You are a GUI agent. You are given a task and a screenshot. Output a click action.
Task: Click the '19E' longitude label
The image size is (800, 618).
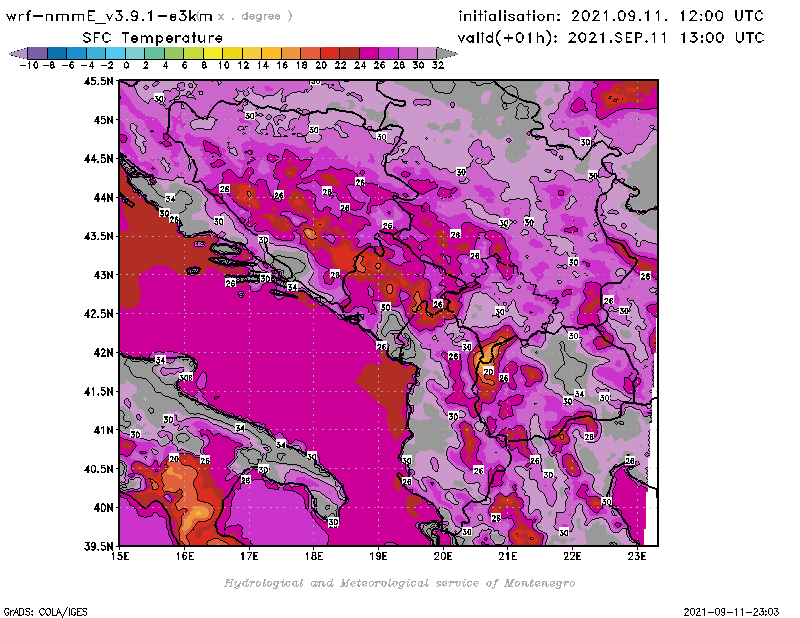click(x=378, y=556)
